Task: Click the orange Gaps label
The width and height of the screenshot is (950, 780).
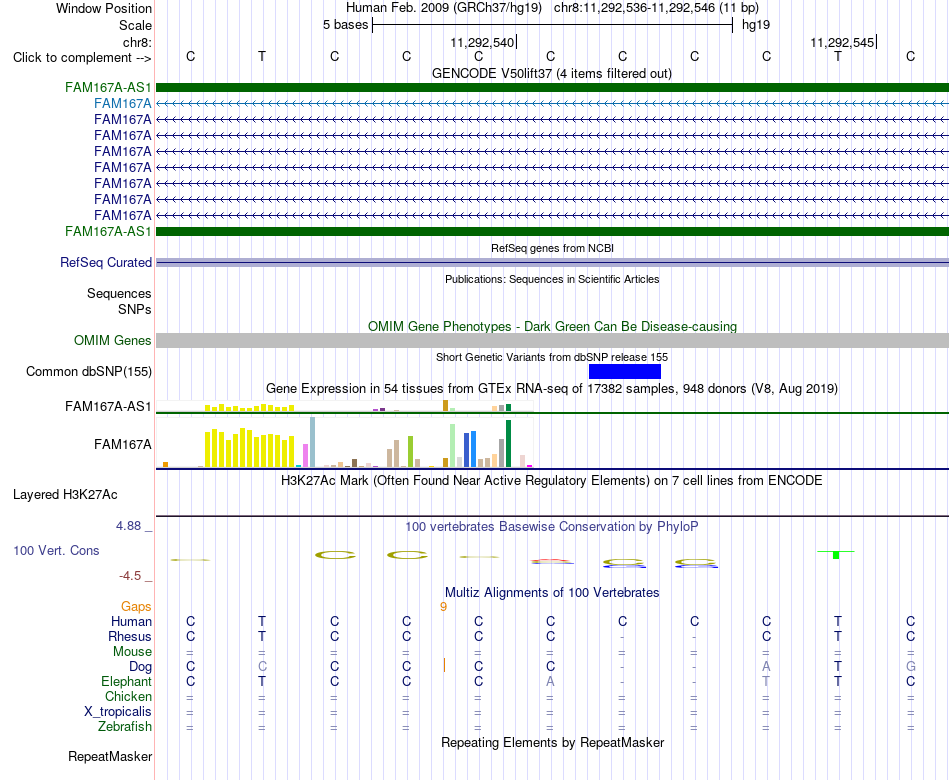Action: coord(136,607)
